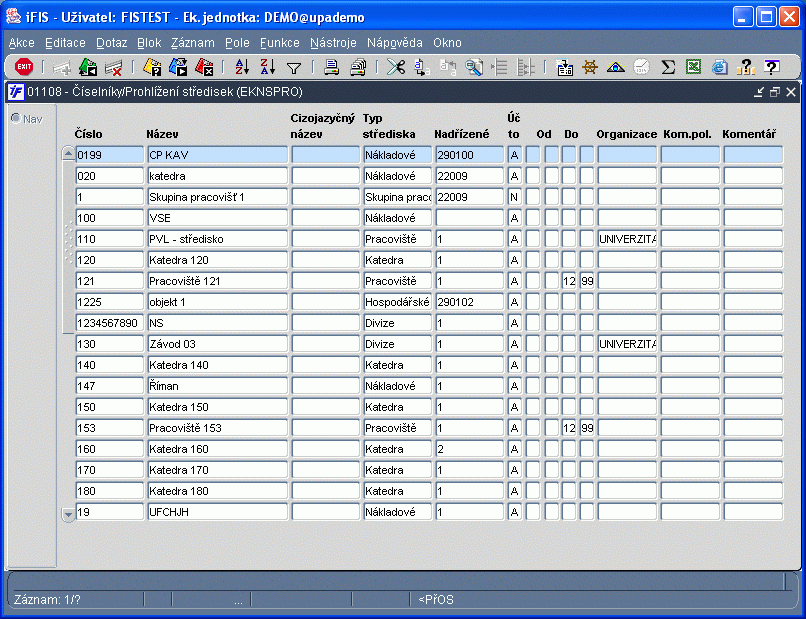The image size is (806, 619).
Task: Click the records scroll down arrow
Action: (x=68, y=514)
